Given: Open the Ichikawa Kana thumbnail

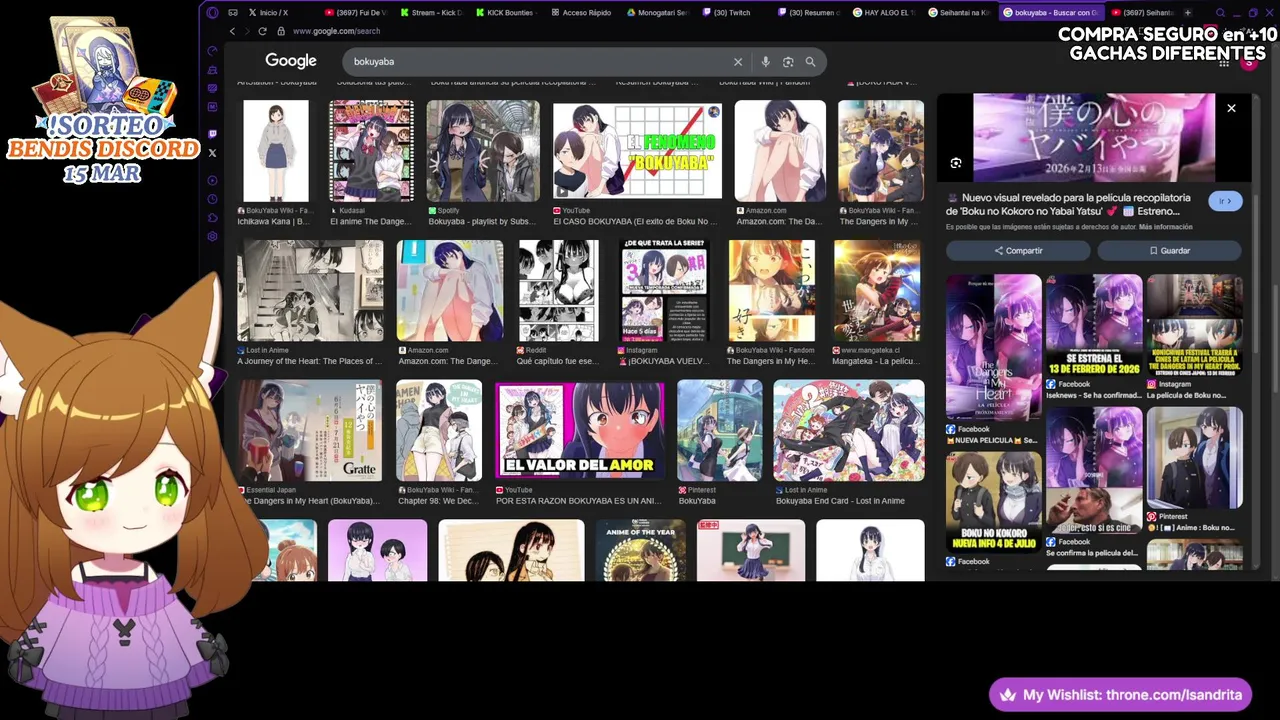Looking at the screenshot, I should pyautogui.click(x=276, y=151).
